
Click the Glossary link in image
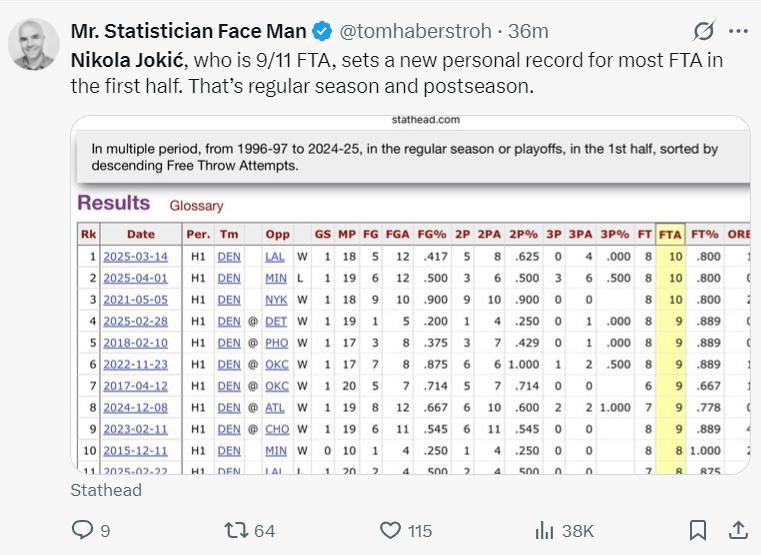pyautogui.click(x=196, y=205)
